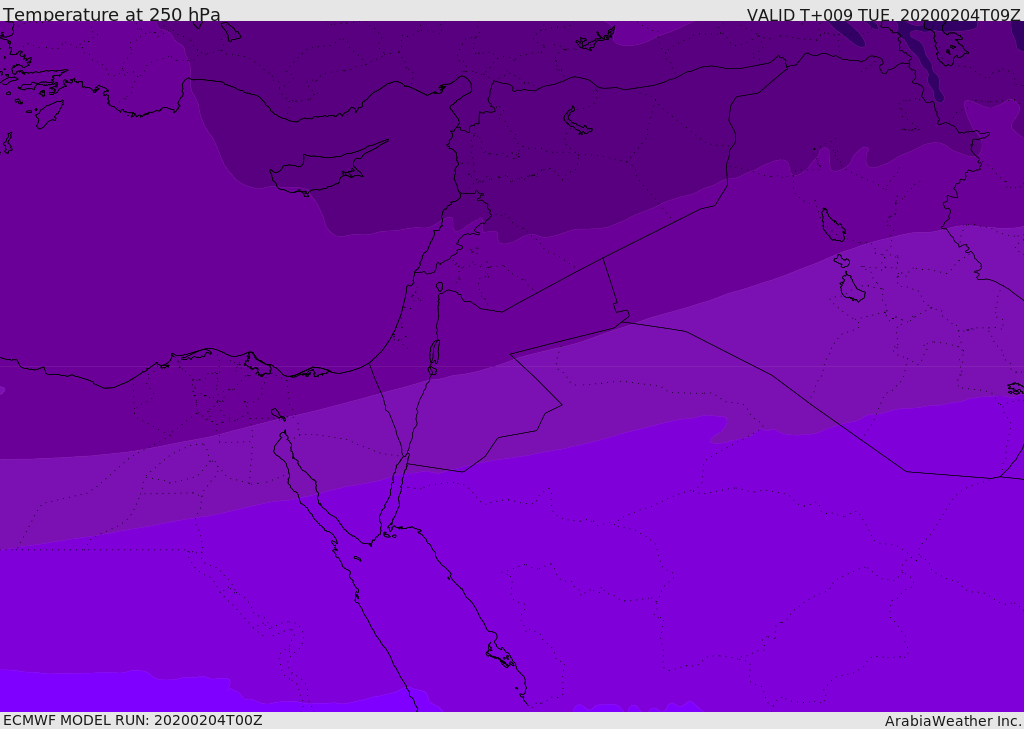Open the ArabiaWeather Inc. credit

pos(952,721)
